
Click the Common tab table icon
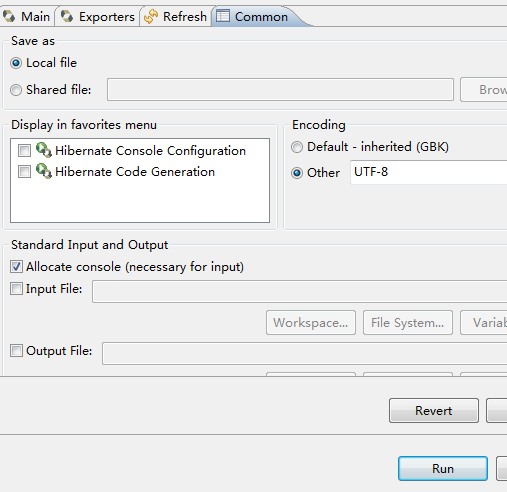(223, 16)
